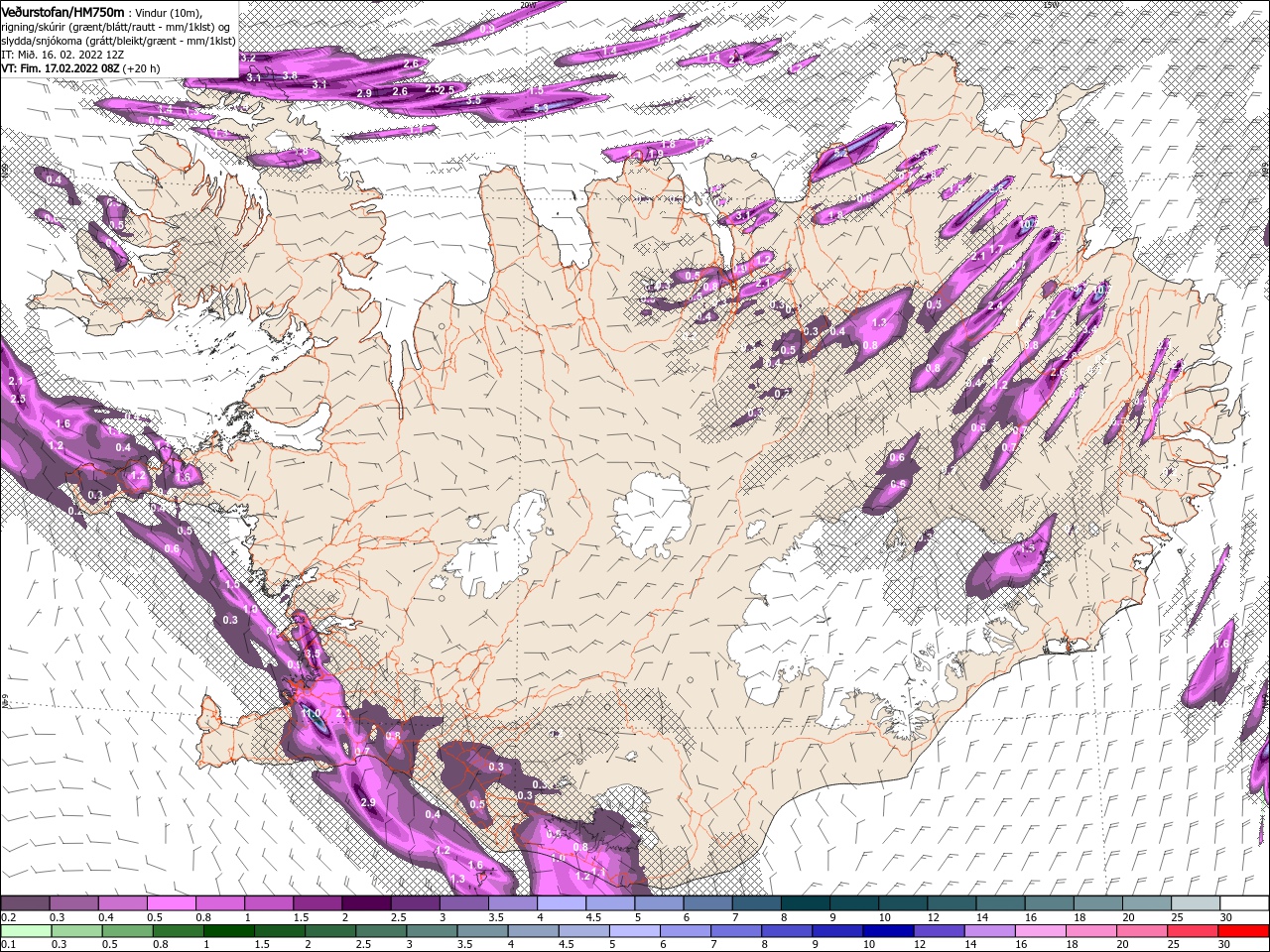The image size is (1270, 952).
Task: Click the '5.3' precipitation value on the map
Action: pos(541,107)
